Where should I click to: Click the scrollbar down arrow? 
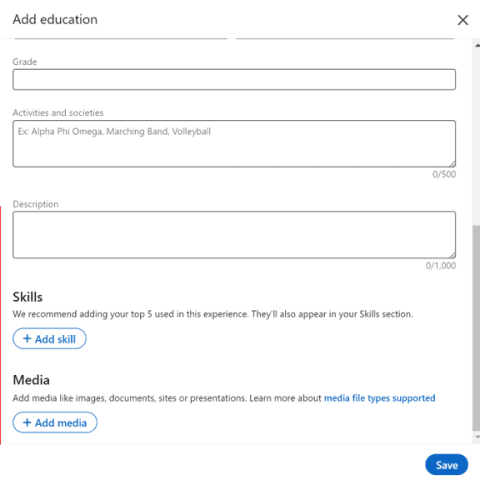pyautogui.click(x=477, y=436)
